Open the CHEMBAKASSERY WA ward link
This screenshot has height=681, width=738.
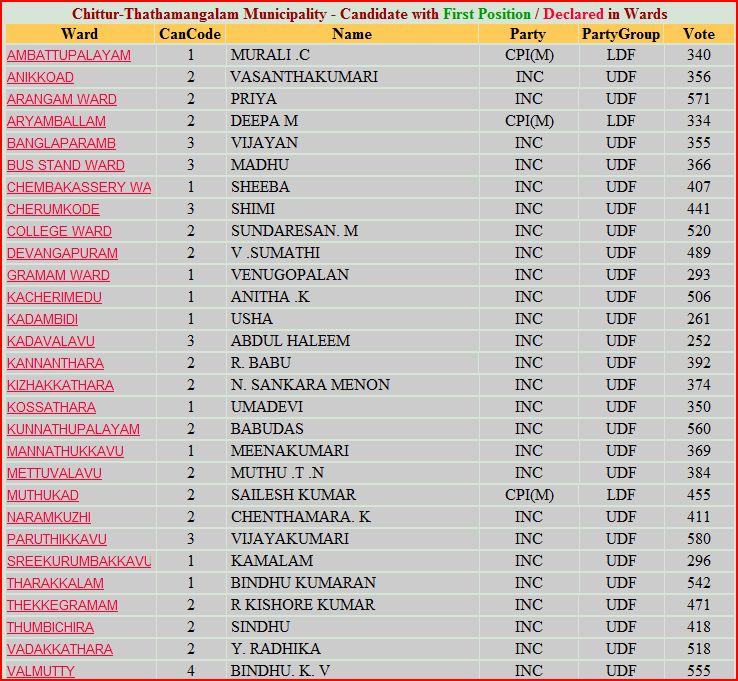coord(79,187)
